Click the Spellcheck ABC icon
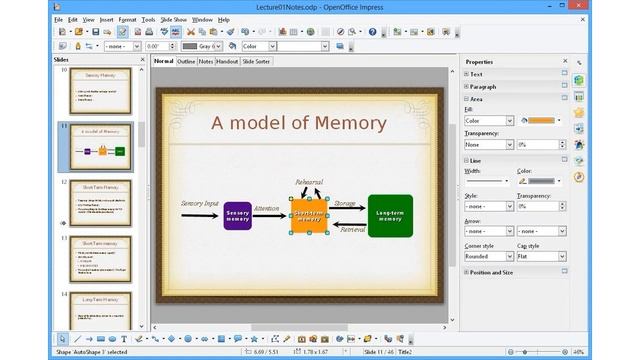 [x=164, y=32]
